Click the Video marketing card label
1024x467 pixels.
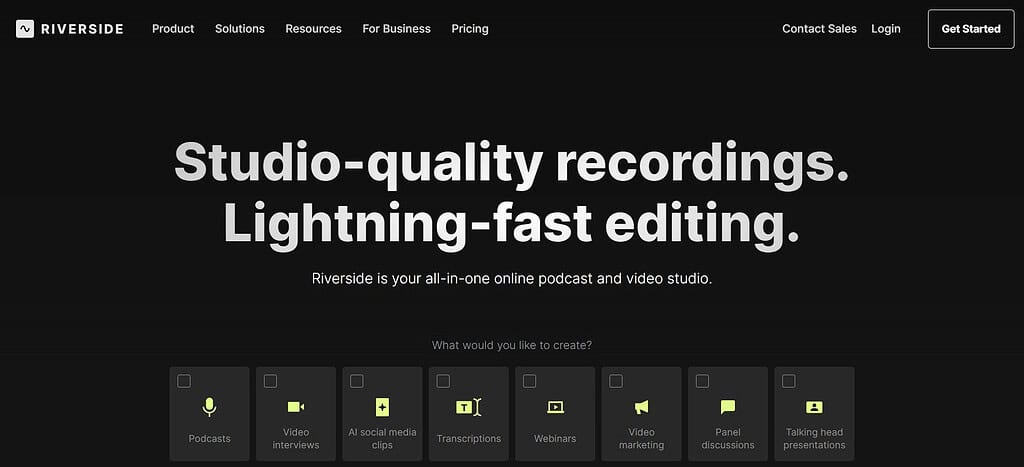641,438
